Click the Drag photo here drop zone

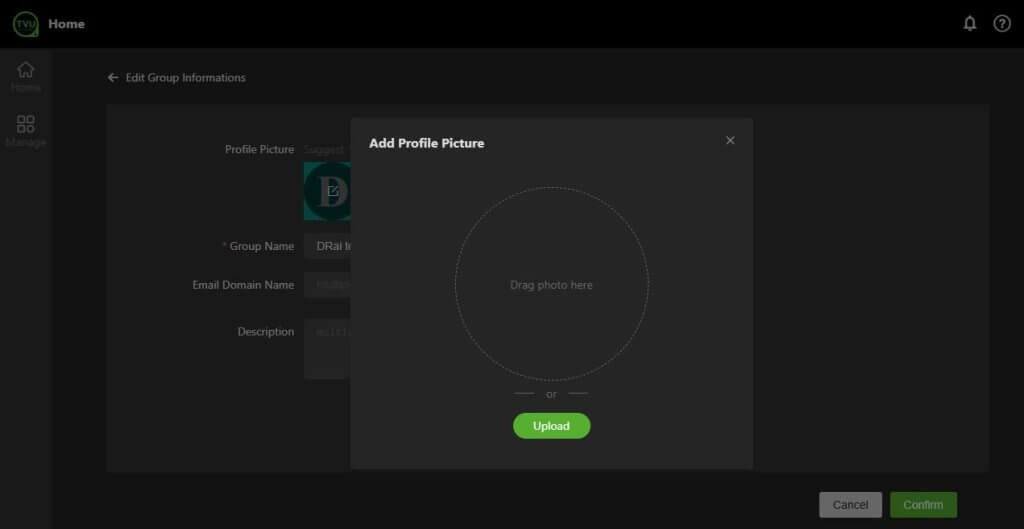coord(551,285)
